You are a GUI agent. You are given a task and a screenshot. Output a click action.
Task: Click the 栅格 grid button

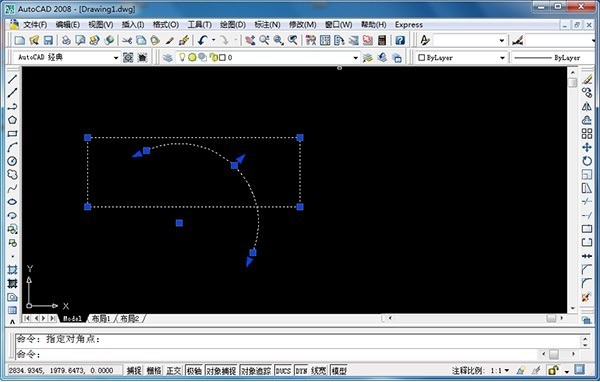click(154, 371)
